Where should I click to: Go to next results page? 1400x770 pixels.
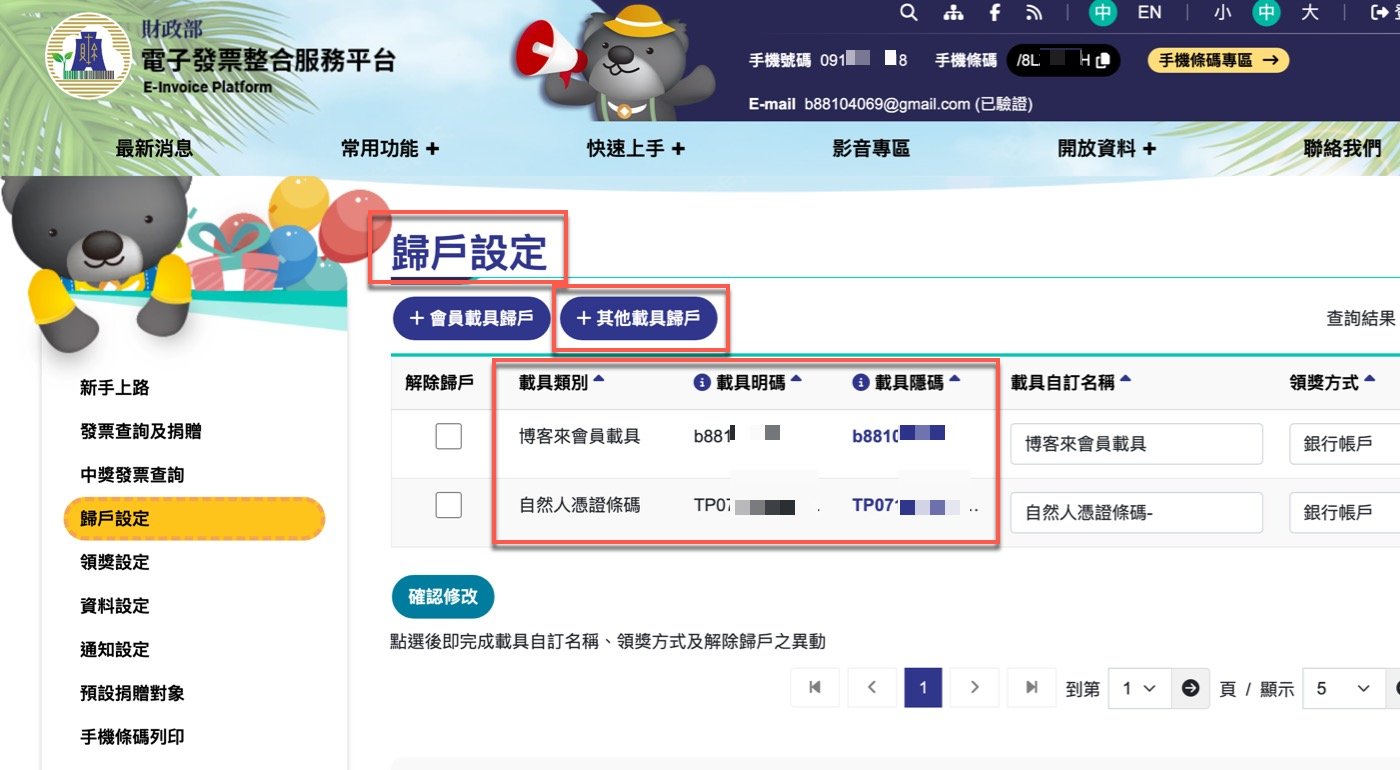[974, 688]
